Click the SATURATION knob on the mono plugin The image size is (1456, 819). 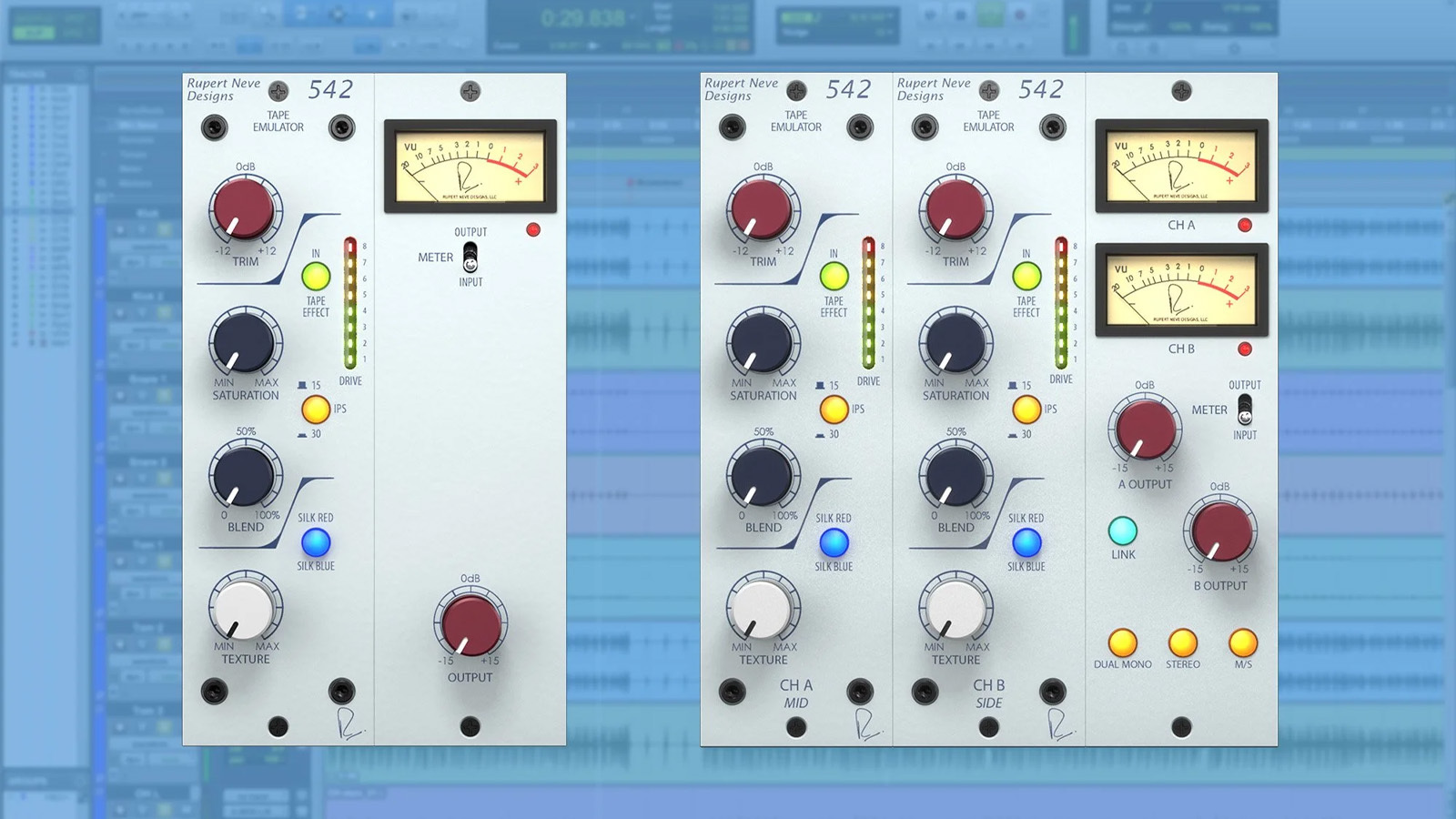(245, 342)
